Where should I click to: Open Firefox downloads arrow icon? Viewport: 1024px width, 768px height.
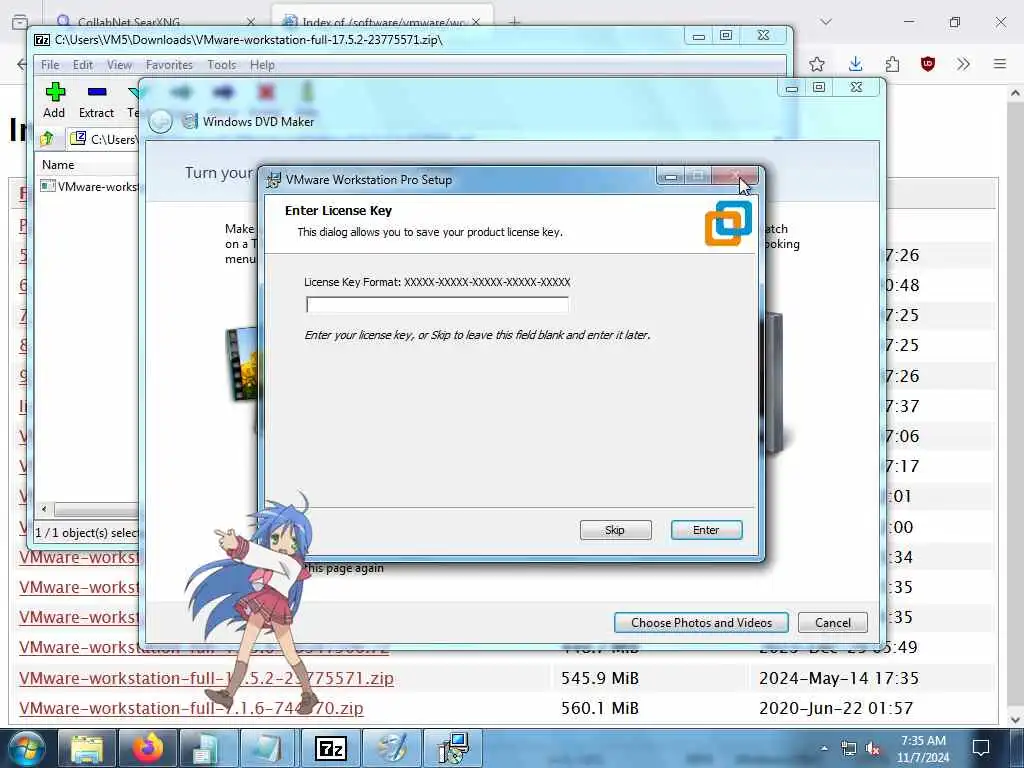pos(856,64)
